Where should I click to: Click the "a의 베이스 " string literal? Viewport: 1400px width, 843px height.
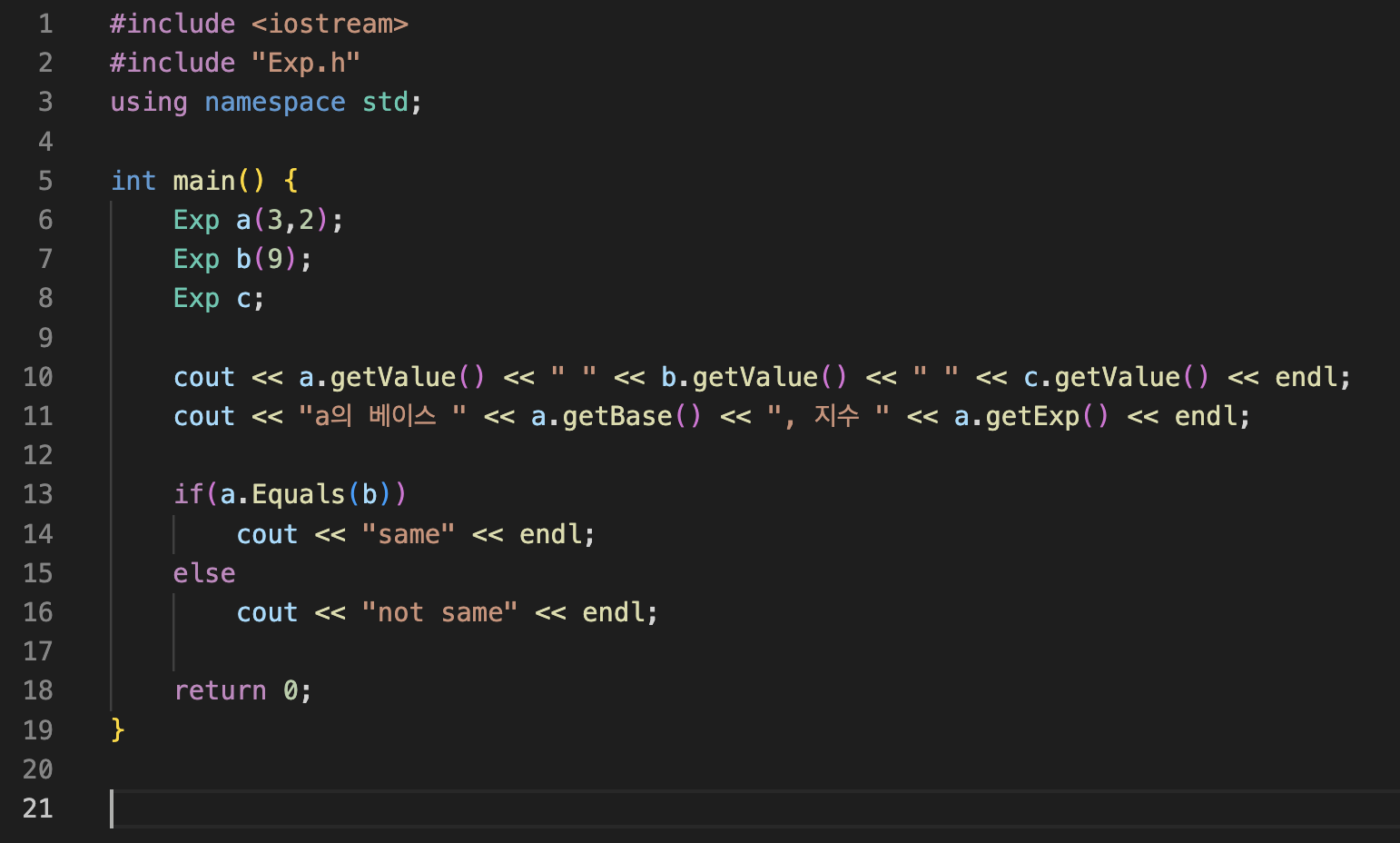point(383,416)
